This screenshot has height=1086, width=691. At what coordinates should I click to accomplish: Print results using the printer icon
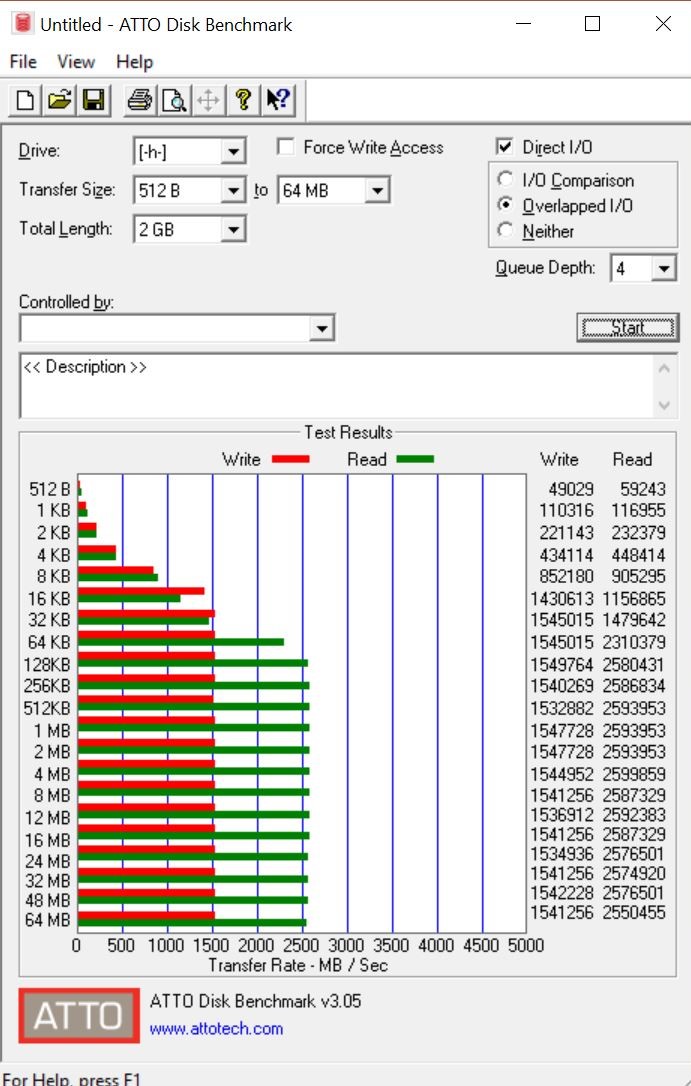coord(140,100)
